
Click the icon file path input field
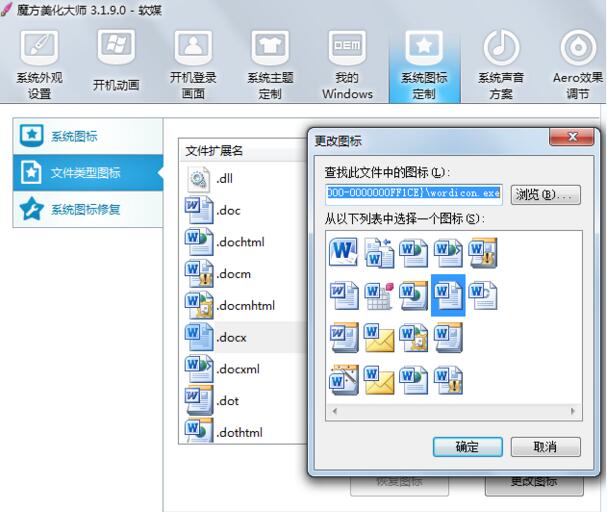pos(414,193)
